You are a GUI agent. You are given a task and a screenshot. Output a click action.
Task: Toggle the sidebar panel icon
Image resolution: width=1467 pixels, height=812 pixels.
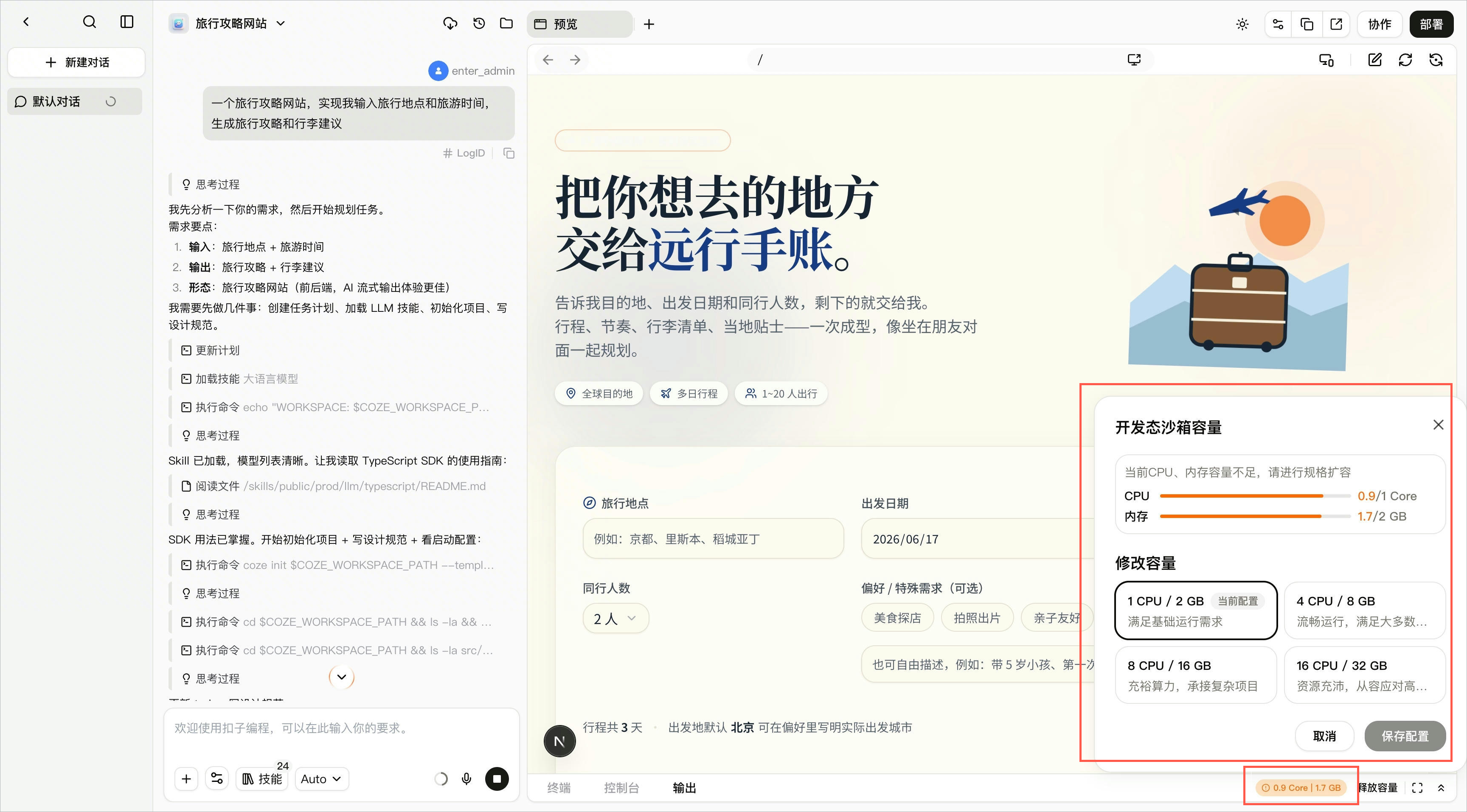127,22
